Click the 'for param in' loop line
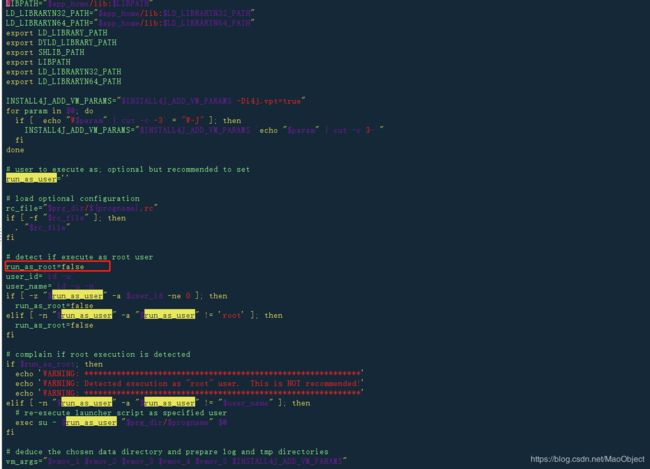This screenshot has width=650, height=469. (50, 111)
